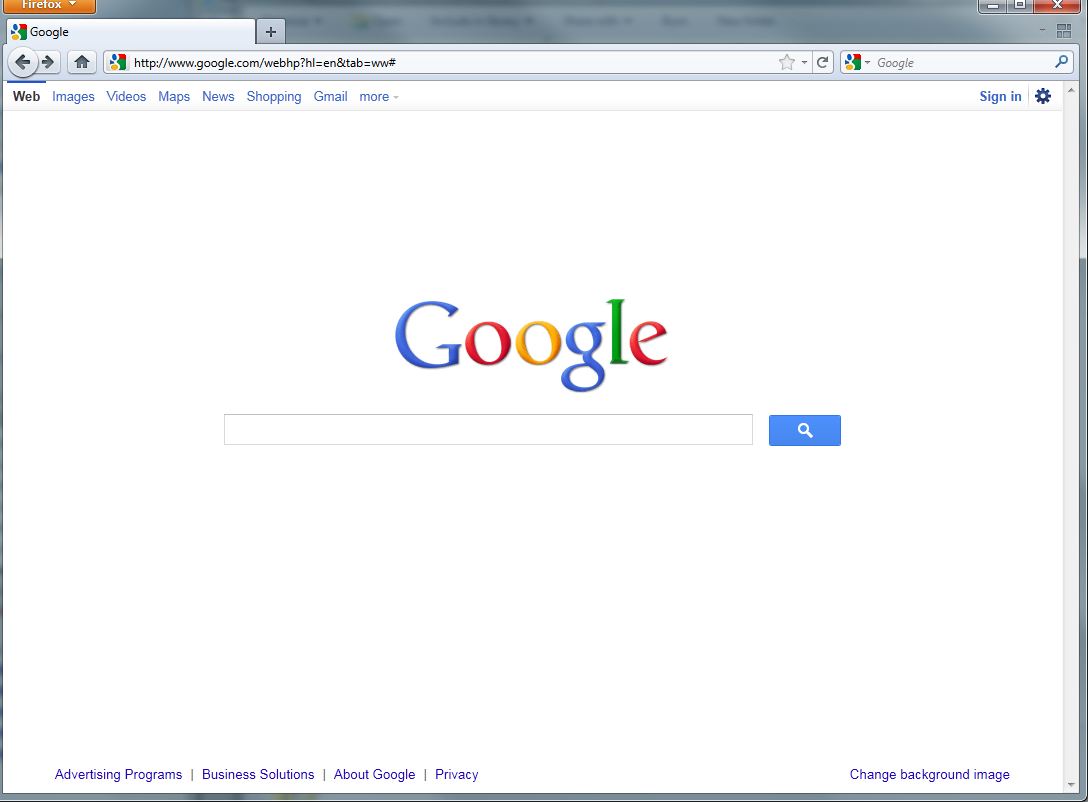Go forward using the forward arrow button

[48, 62]
